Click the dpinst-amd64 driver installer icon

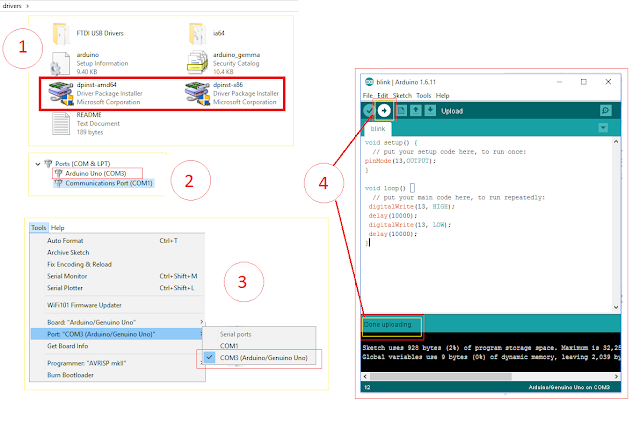tap(60, 93)
